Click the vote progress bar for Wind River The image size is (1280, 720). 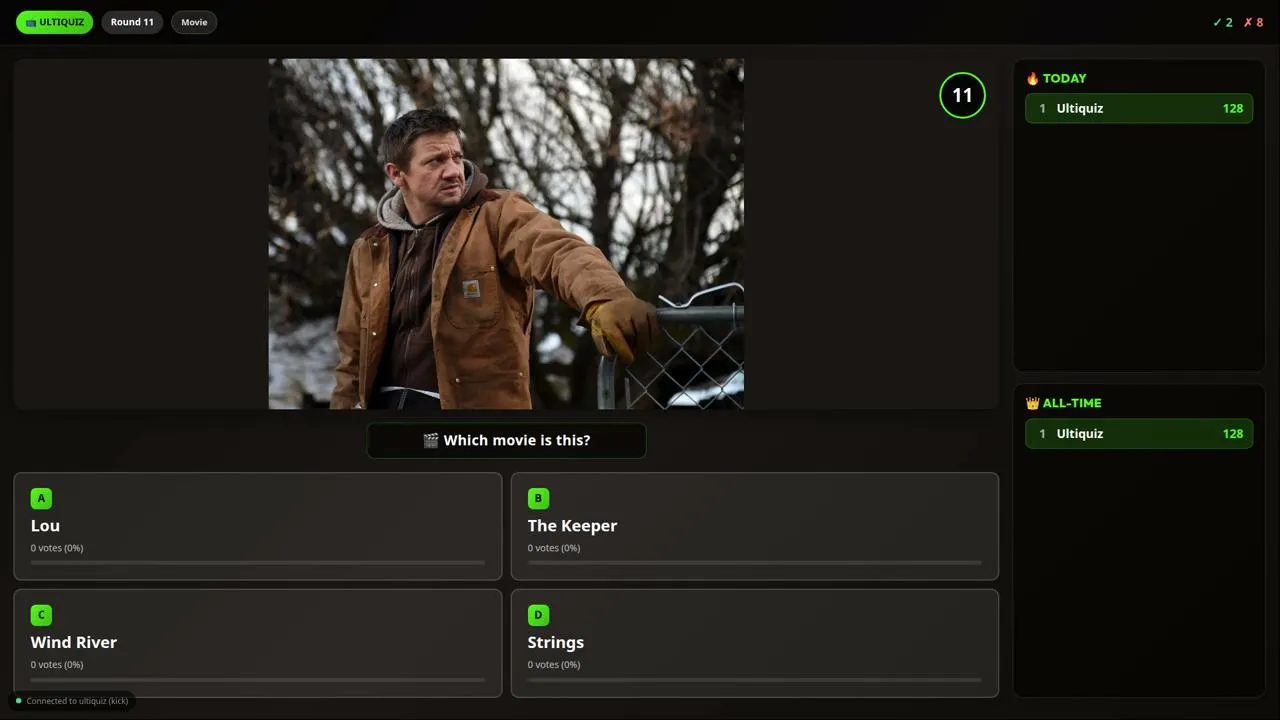coord(258,680)
